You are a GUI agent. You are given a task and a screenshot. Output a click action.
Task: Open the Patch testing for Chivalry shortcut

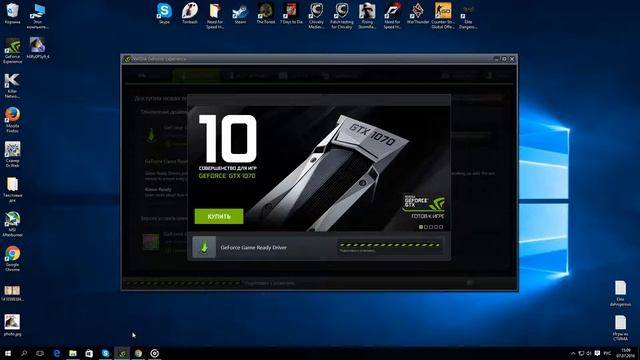342,16
